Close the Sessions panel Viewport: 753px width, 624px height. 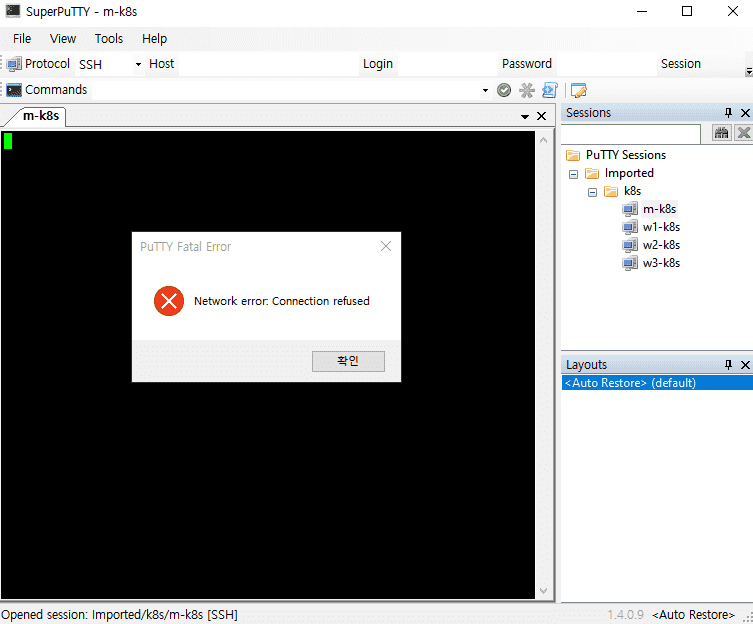tap(745, 113)
